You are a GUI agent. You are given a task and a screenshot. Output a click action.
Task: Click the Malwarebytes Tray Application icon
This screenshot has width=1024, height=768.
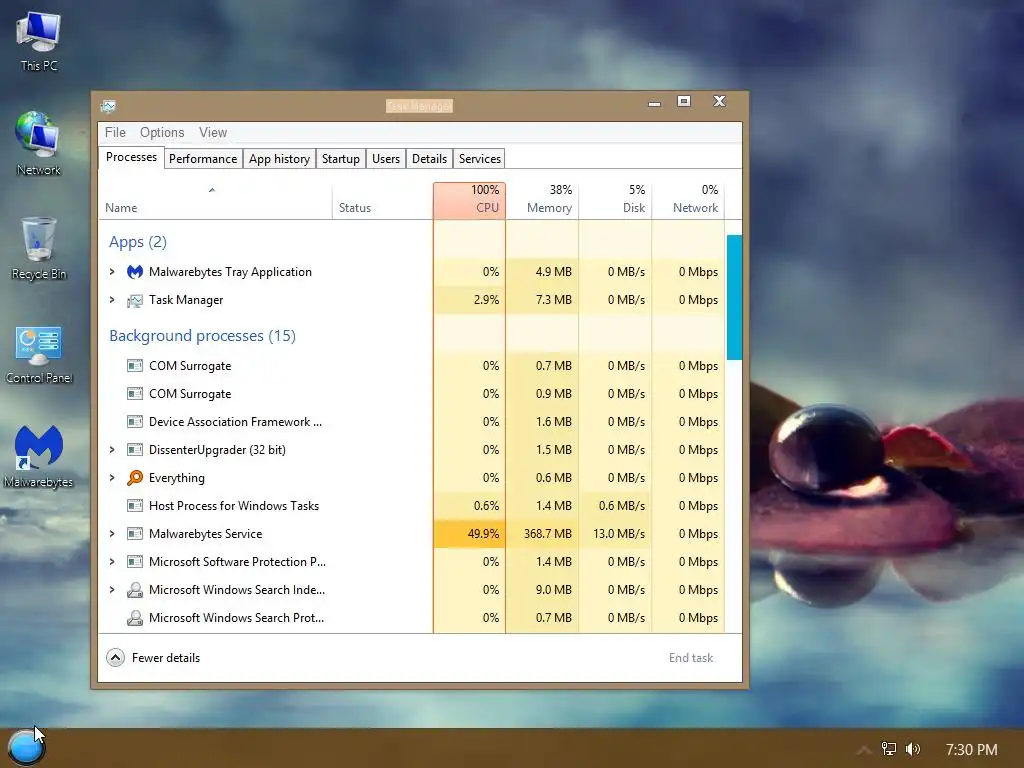pos(135,272)
